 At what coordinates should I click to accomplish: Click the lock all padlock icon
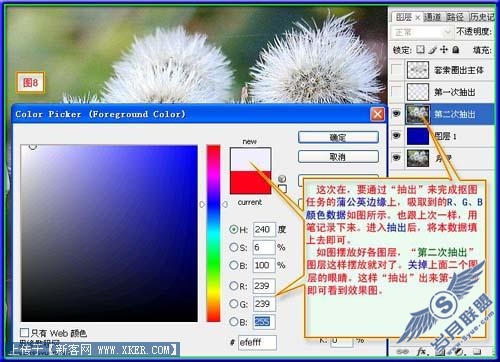tap(456, 50)
